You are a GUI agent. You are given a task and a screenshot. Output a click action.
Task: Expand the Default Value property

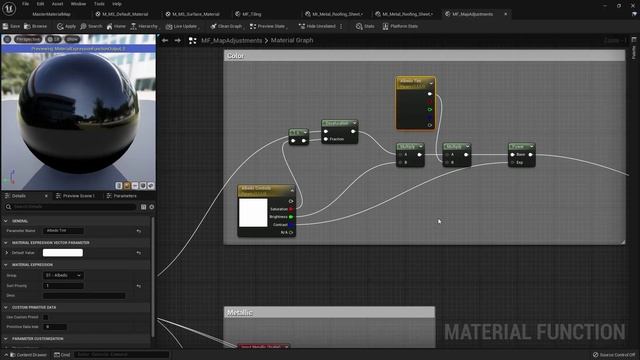click(x=6, y=253)
